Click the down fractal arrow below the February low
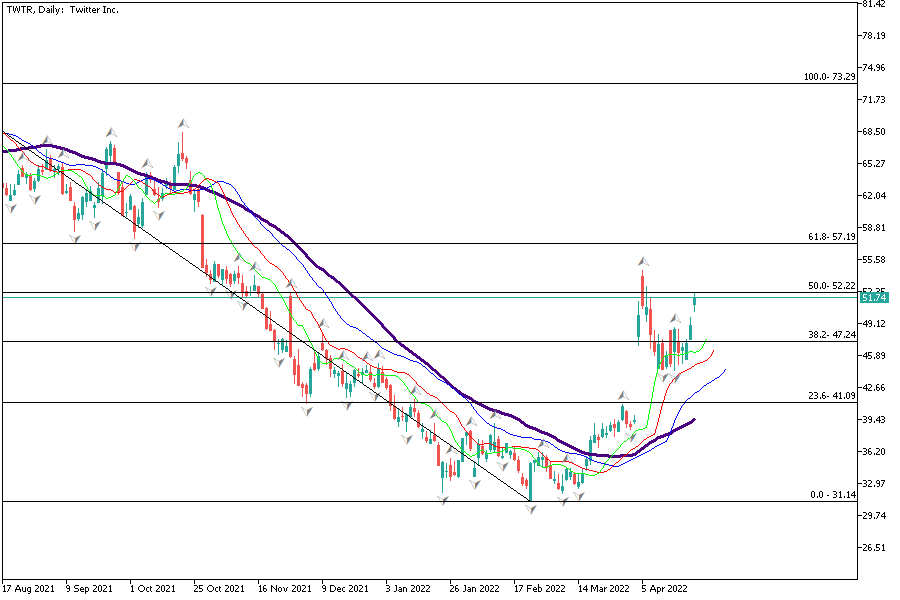900x600 pixels. [532, 510]
